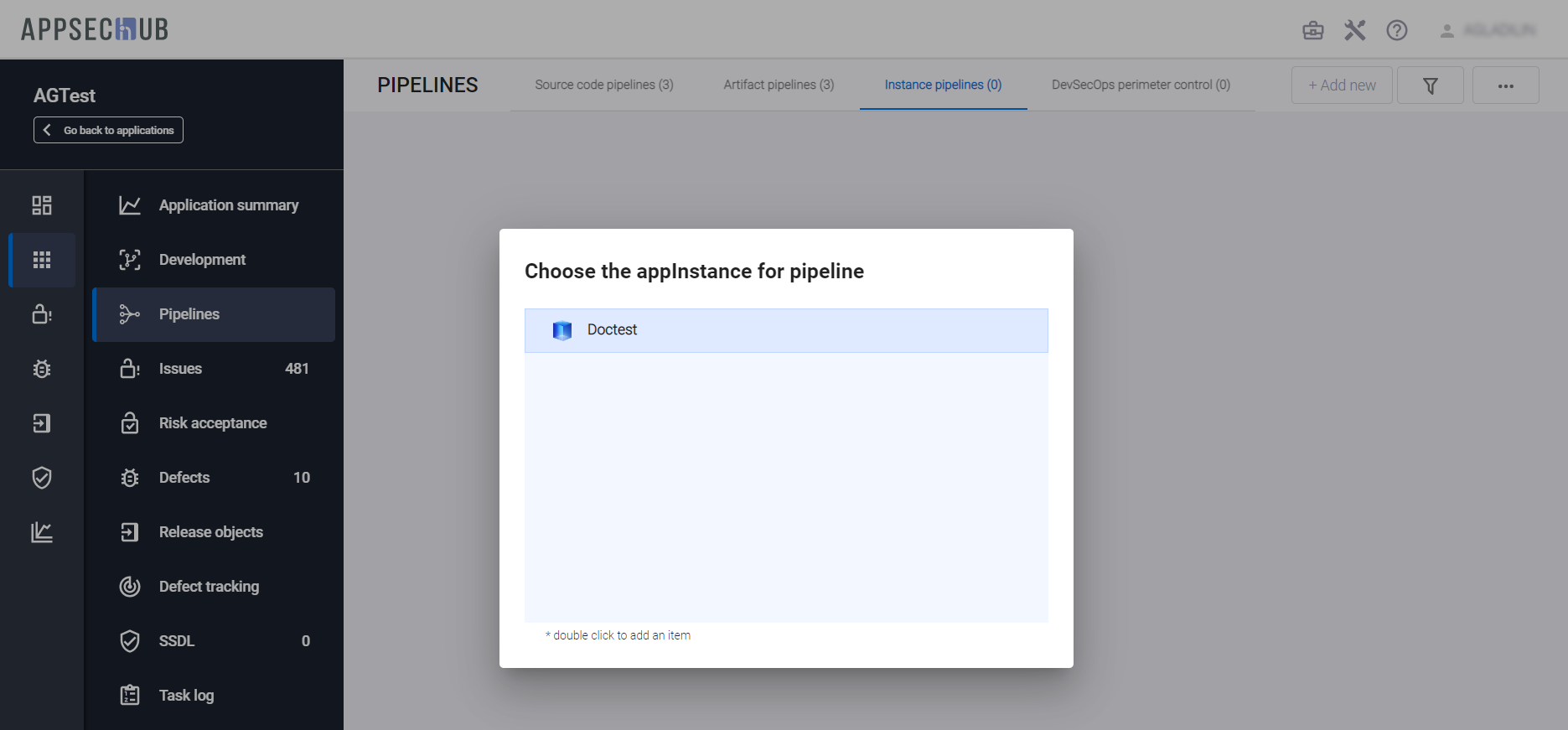Viewport: 1568px width, 730px height.
Task: Switch to Source code pipelines tab
Action: click(604, 85)
